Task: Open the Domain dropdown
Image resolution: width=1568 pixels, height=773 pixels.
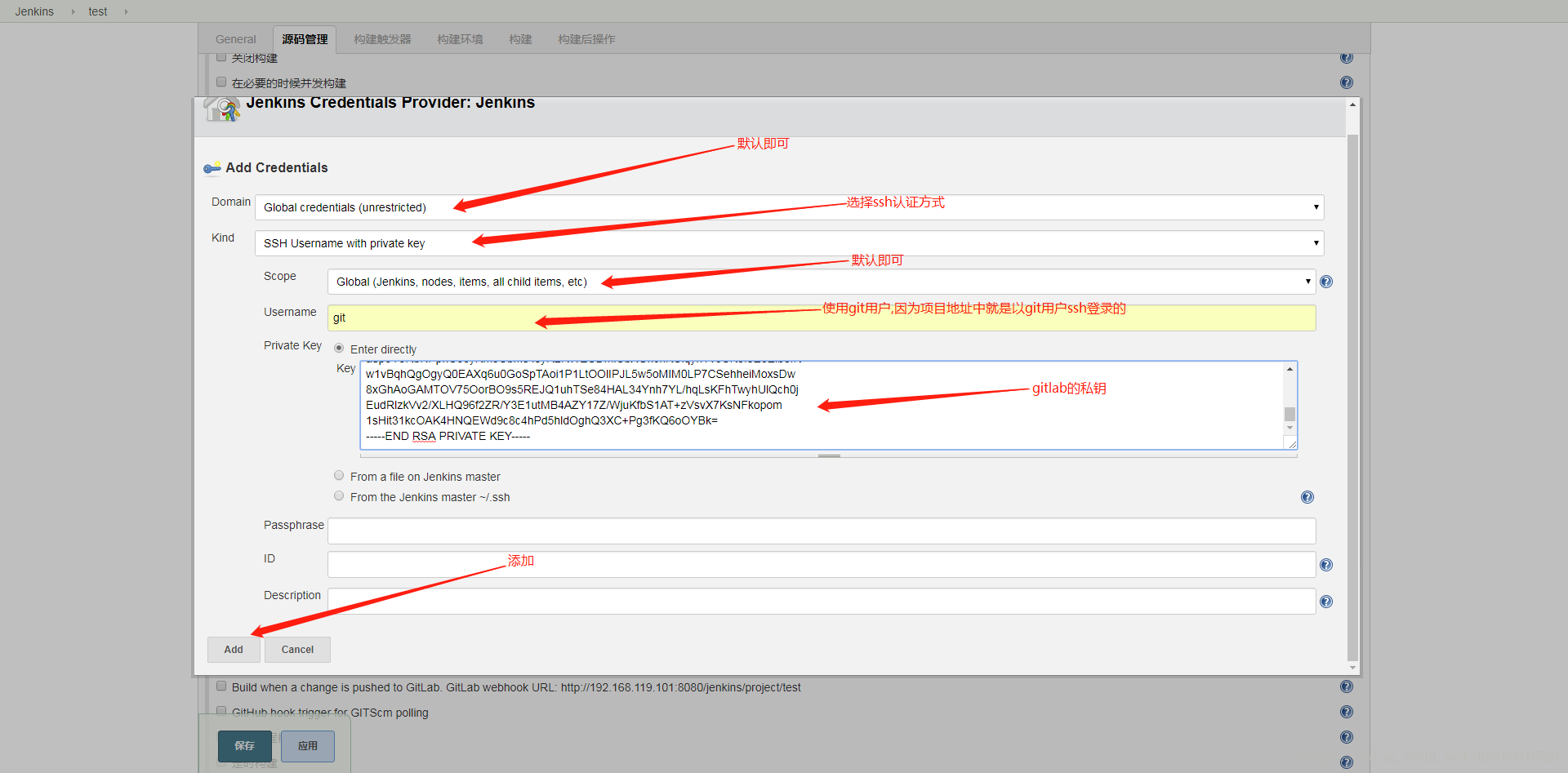Action: coord(789,207)
